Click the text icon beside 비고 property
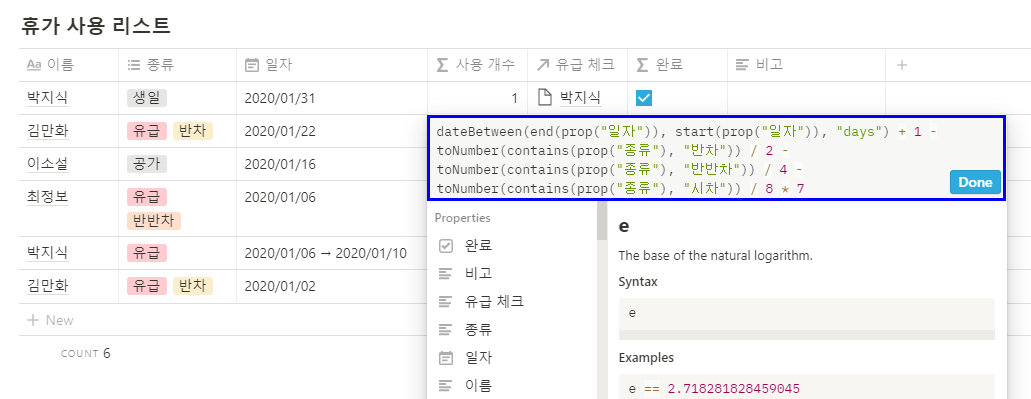This screenshot has width=1031, height=399. pyautogui.click(x=446, y=273)
